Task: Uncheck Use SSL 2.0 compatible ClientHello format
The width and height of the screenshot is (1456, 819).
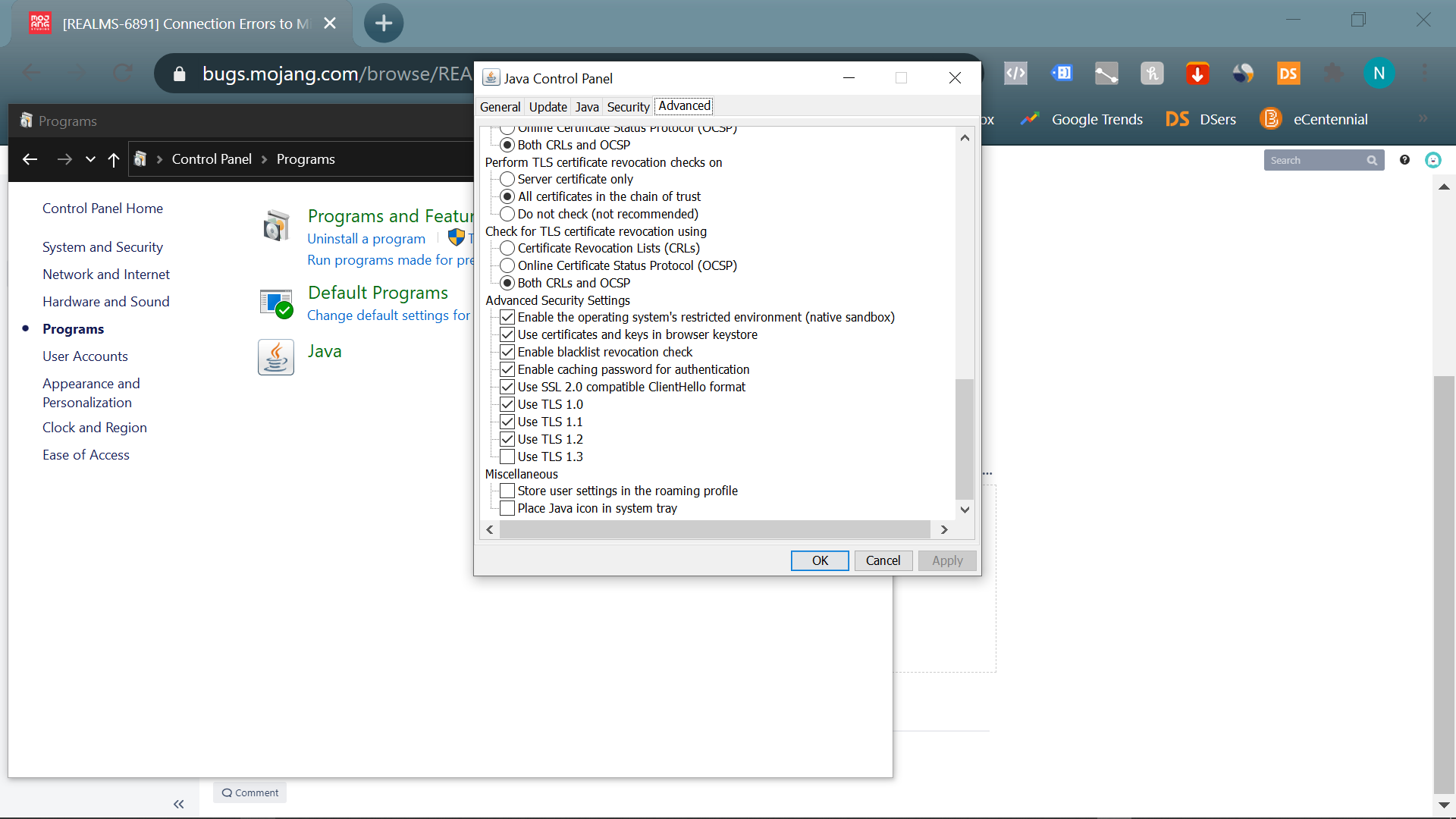Action: tap(507, 387)
